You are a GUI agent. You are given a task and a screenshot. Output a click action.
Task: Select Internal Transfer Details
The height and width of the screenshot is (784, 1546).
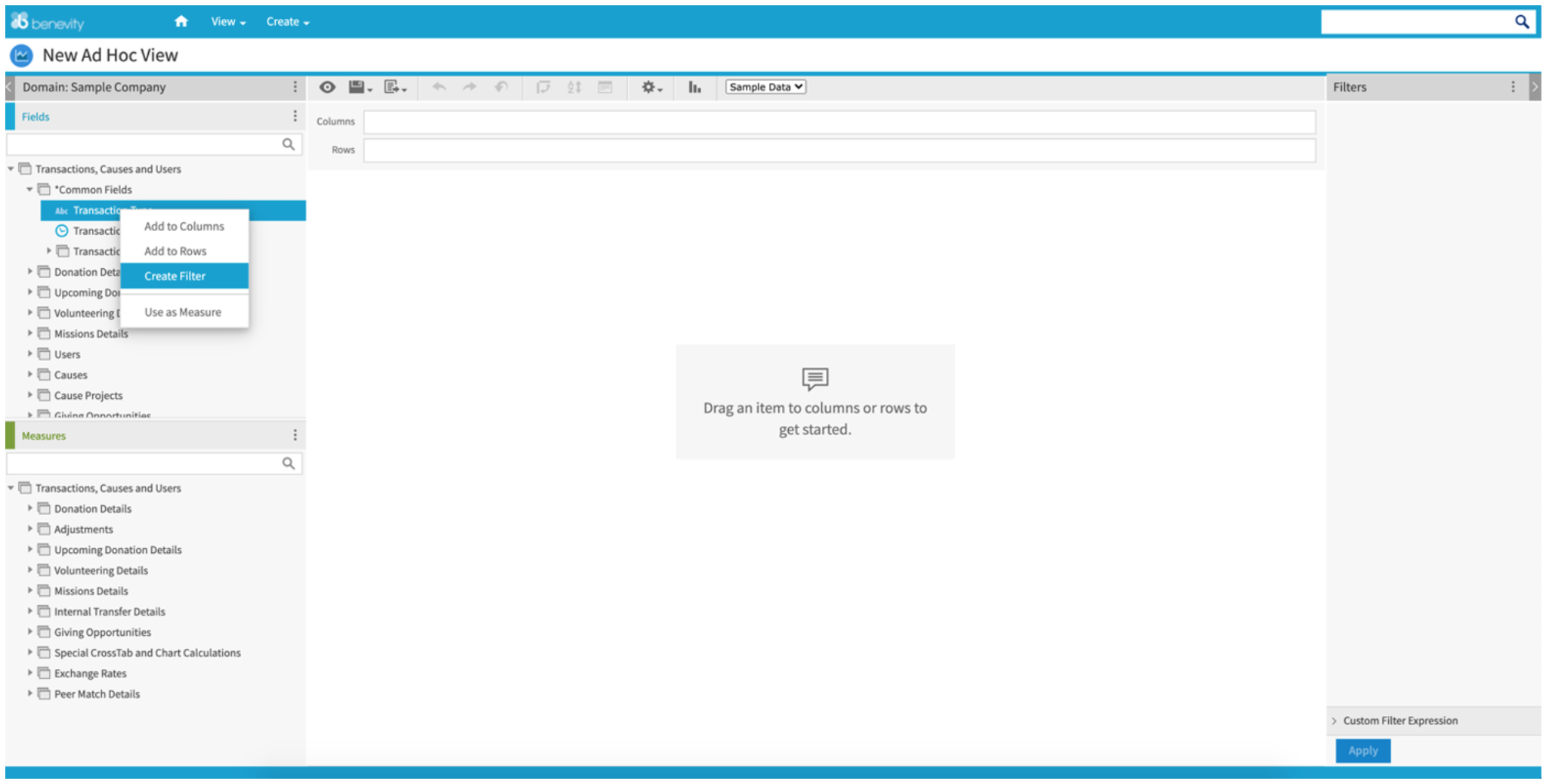tap(110, 612)
